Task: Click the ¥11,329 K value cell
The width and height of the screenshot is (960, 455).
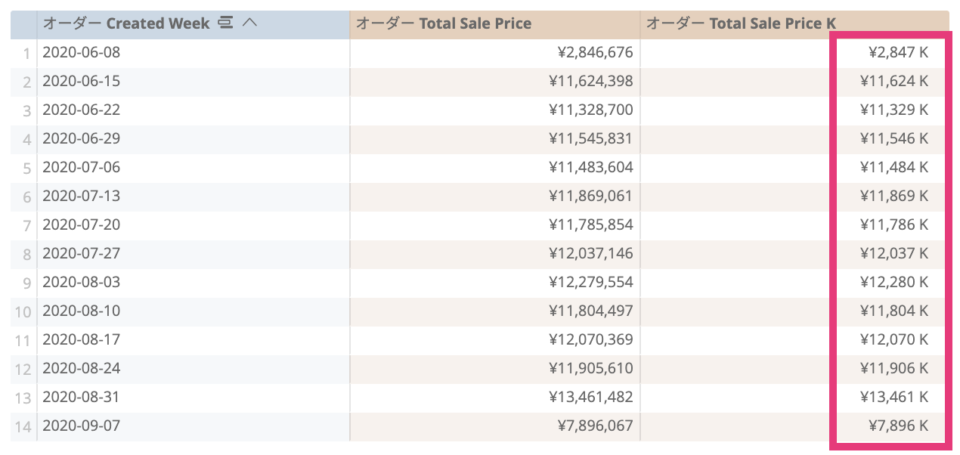Action: point(794,110)
